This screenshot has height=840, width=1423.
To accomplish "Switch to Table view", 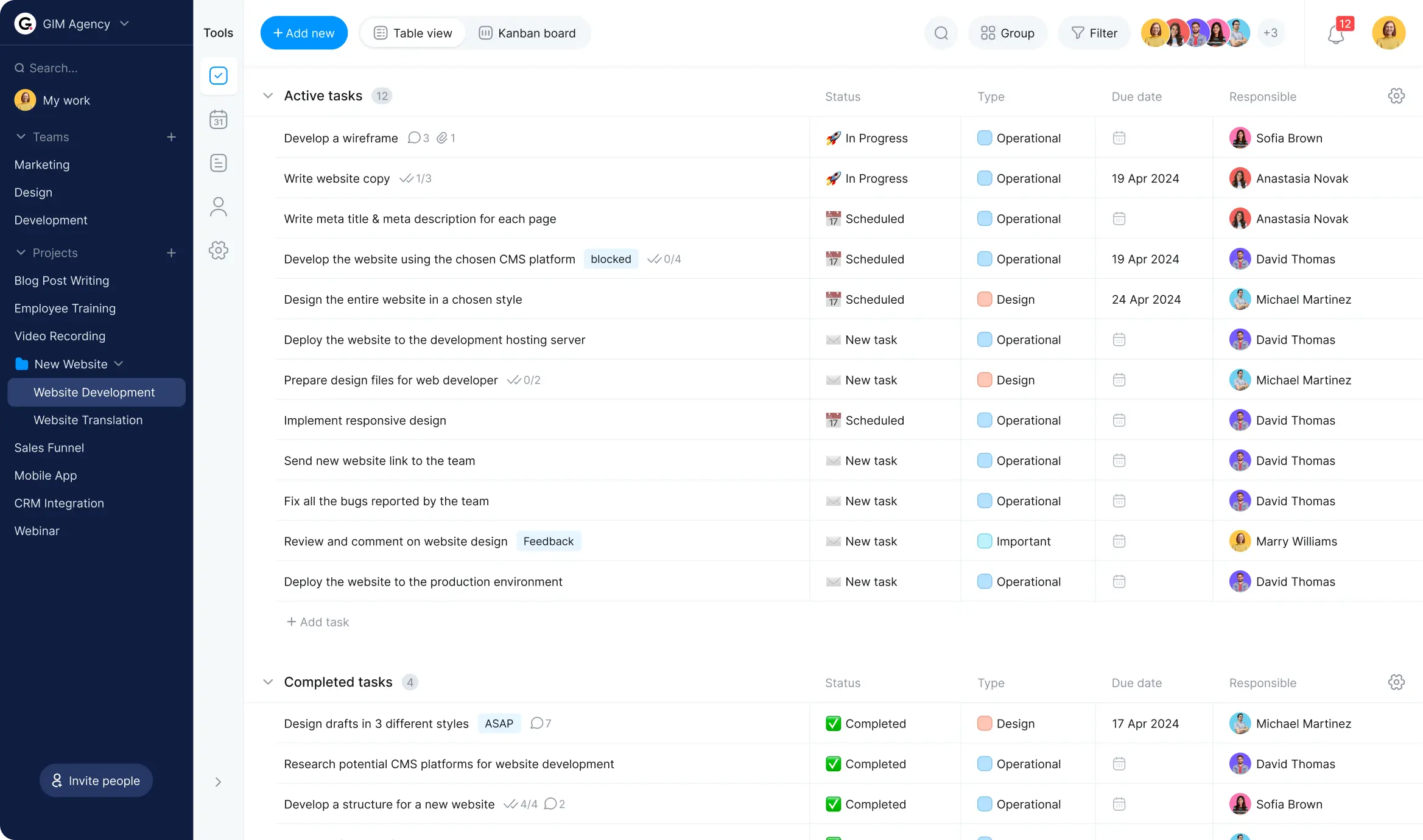I will pyautogui.click(x=413, y=33).
